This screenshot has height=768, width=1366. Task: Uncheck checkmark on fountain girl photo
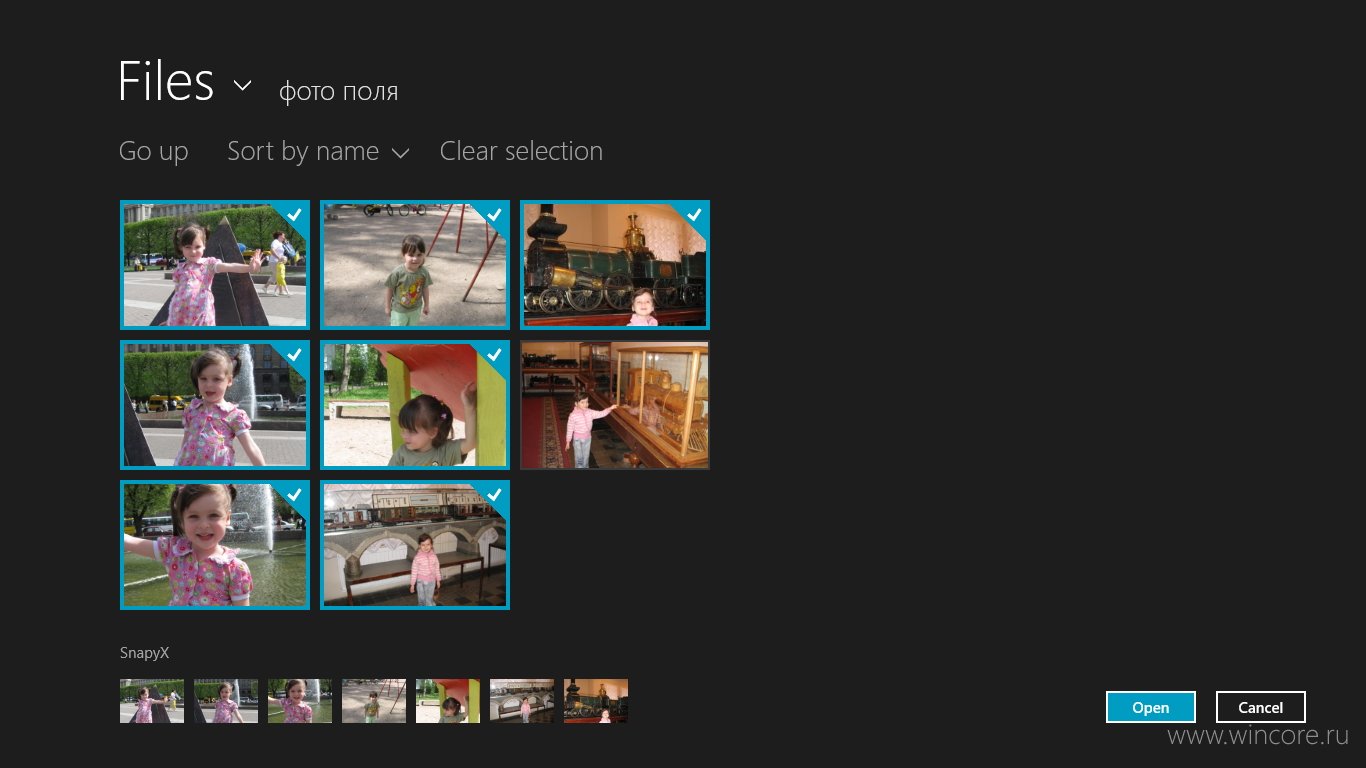(x=294, y=495)
